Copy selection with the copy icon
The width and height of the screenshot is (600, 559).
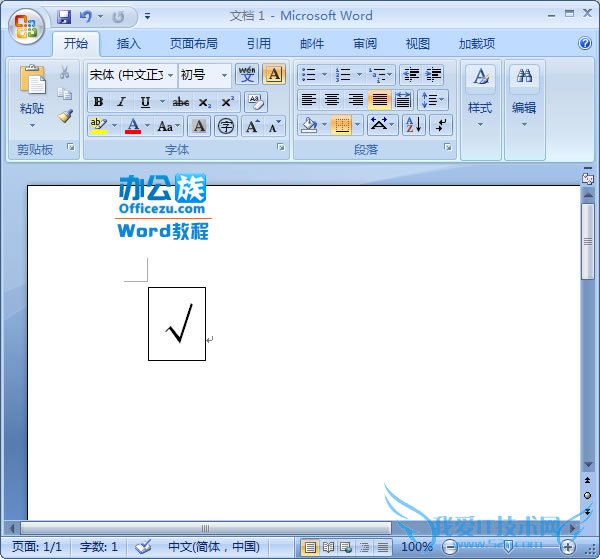[64, 93]
